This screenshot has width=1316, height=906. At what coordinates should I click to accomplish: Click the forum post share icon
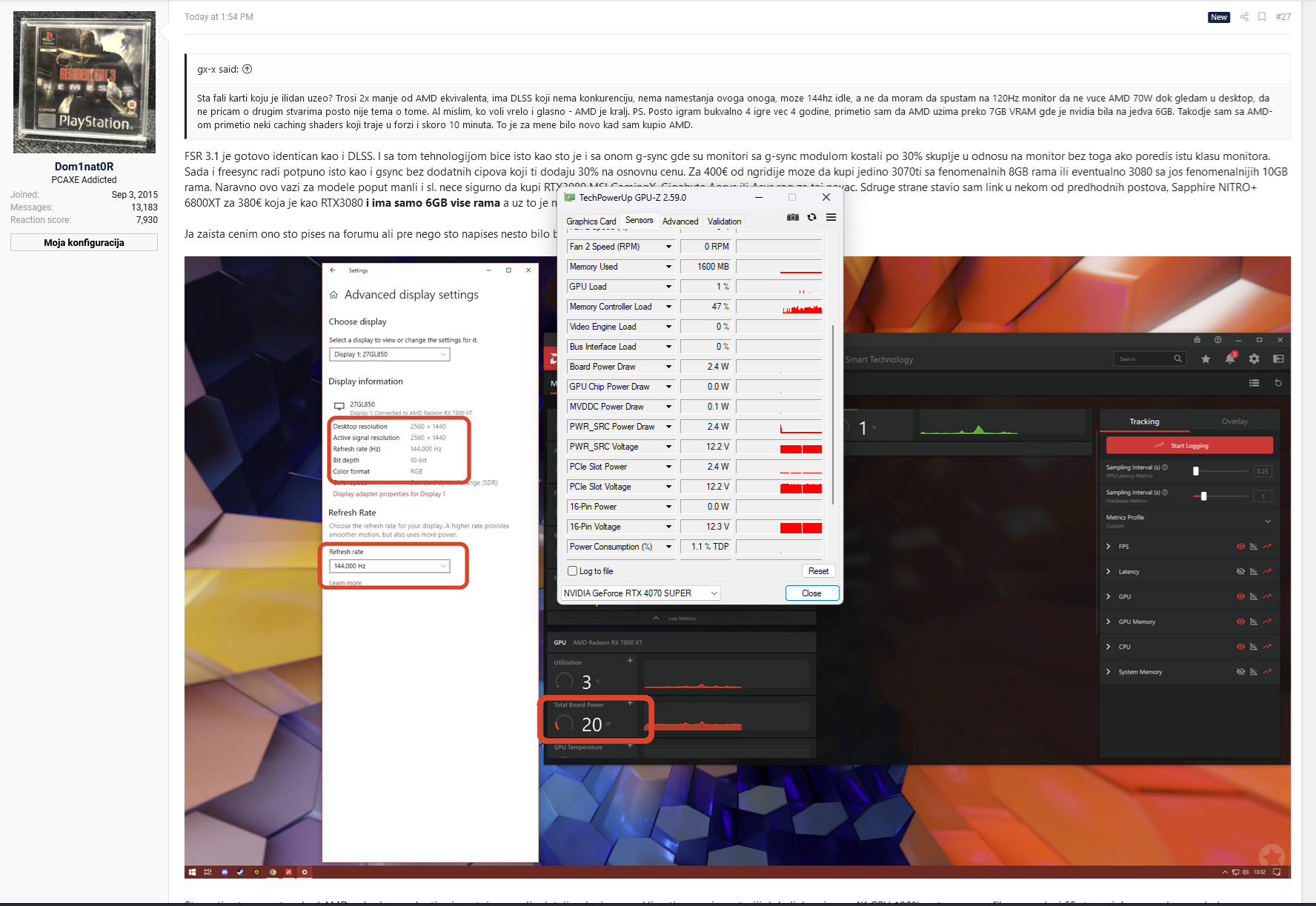[x=1245, y=16]
